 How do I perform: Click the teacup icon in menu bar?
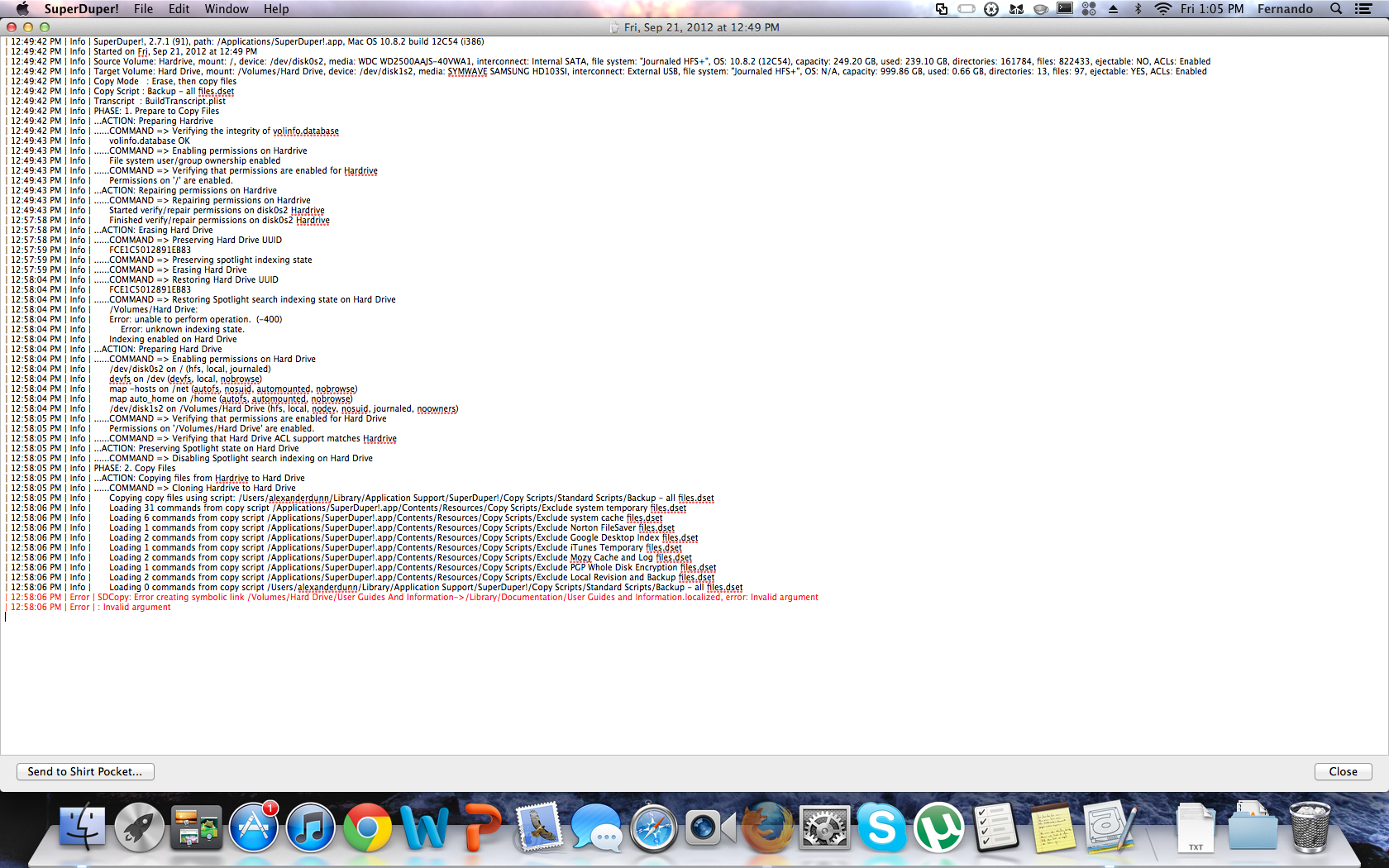pyautogui.click(x=1041, y=9)
